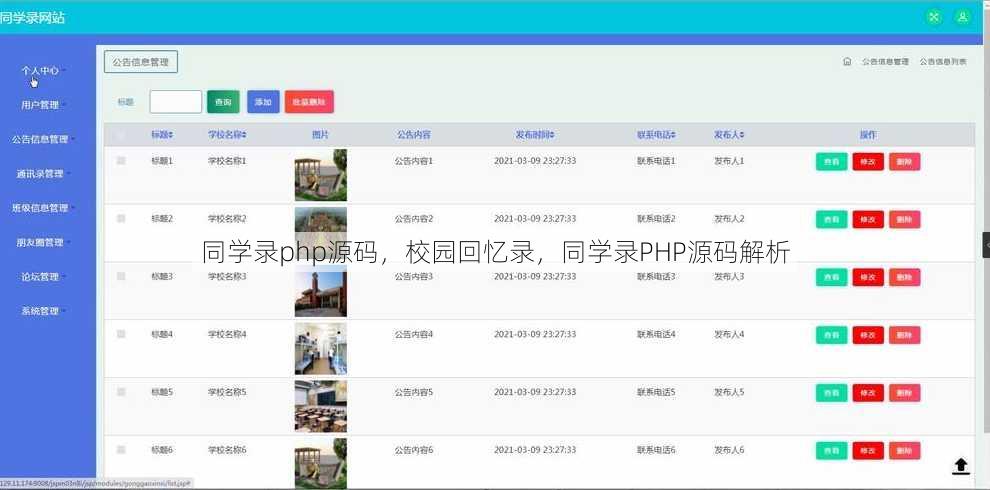The width and height of the screenshot is (990, 490).
Task: Check the box for row 标题6
Action: pyautogui.click(x=121, y=450)
